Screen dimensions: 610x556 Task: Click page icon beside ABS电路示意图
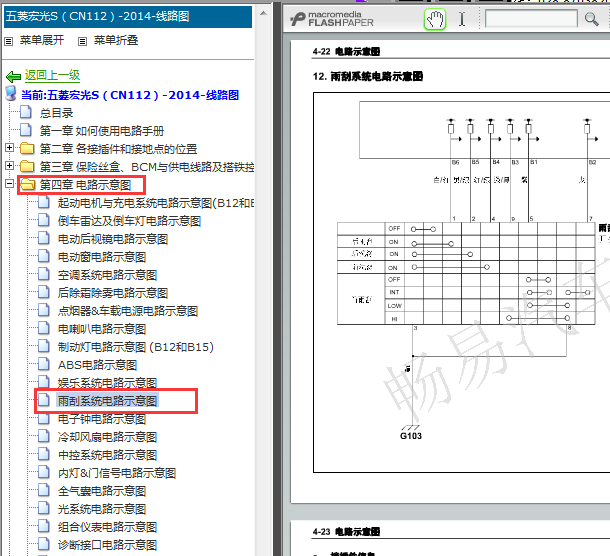pos(44,364)
